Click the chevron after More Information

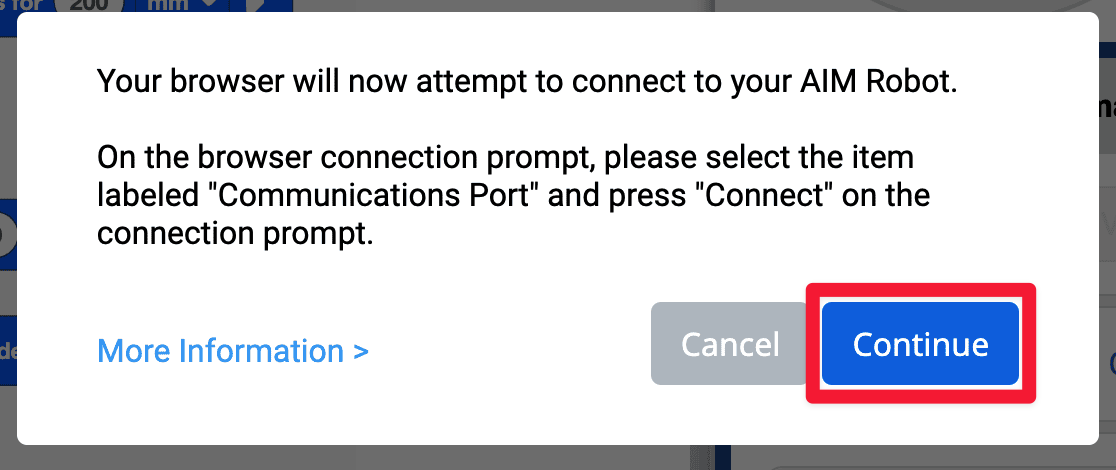[360, 352]
